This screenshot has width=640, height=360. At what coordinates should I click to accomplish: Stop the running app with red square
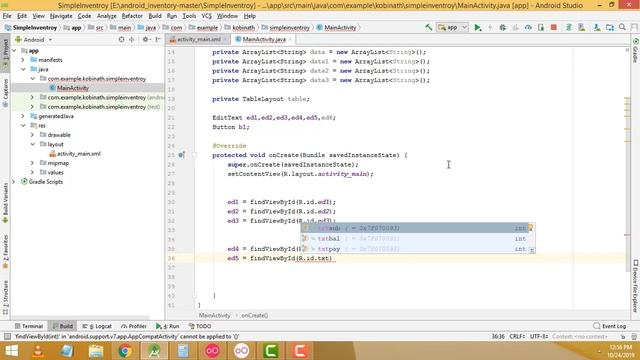[553, 27]
